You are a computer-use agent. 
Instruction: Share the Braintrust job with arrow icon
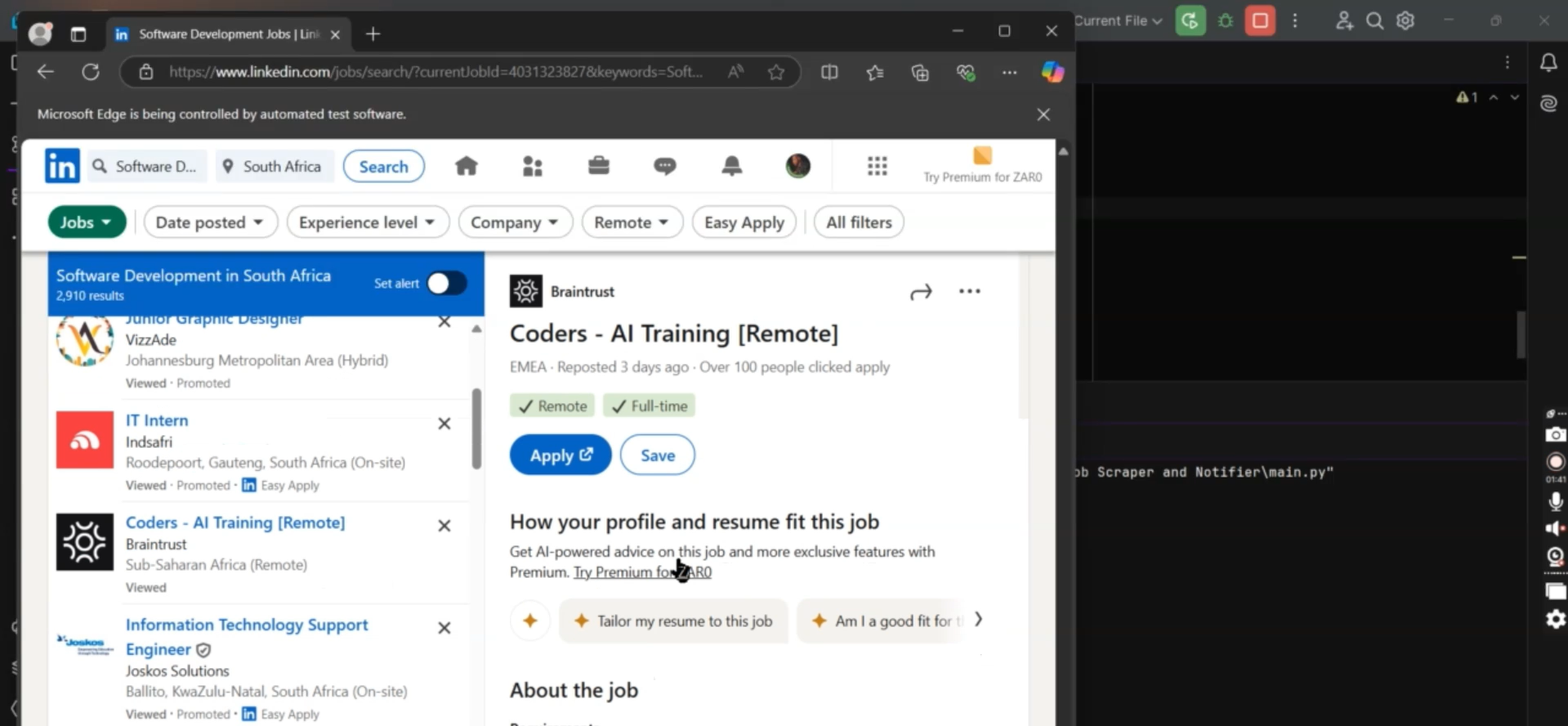(x=921, y=292)
